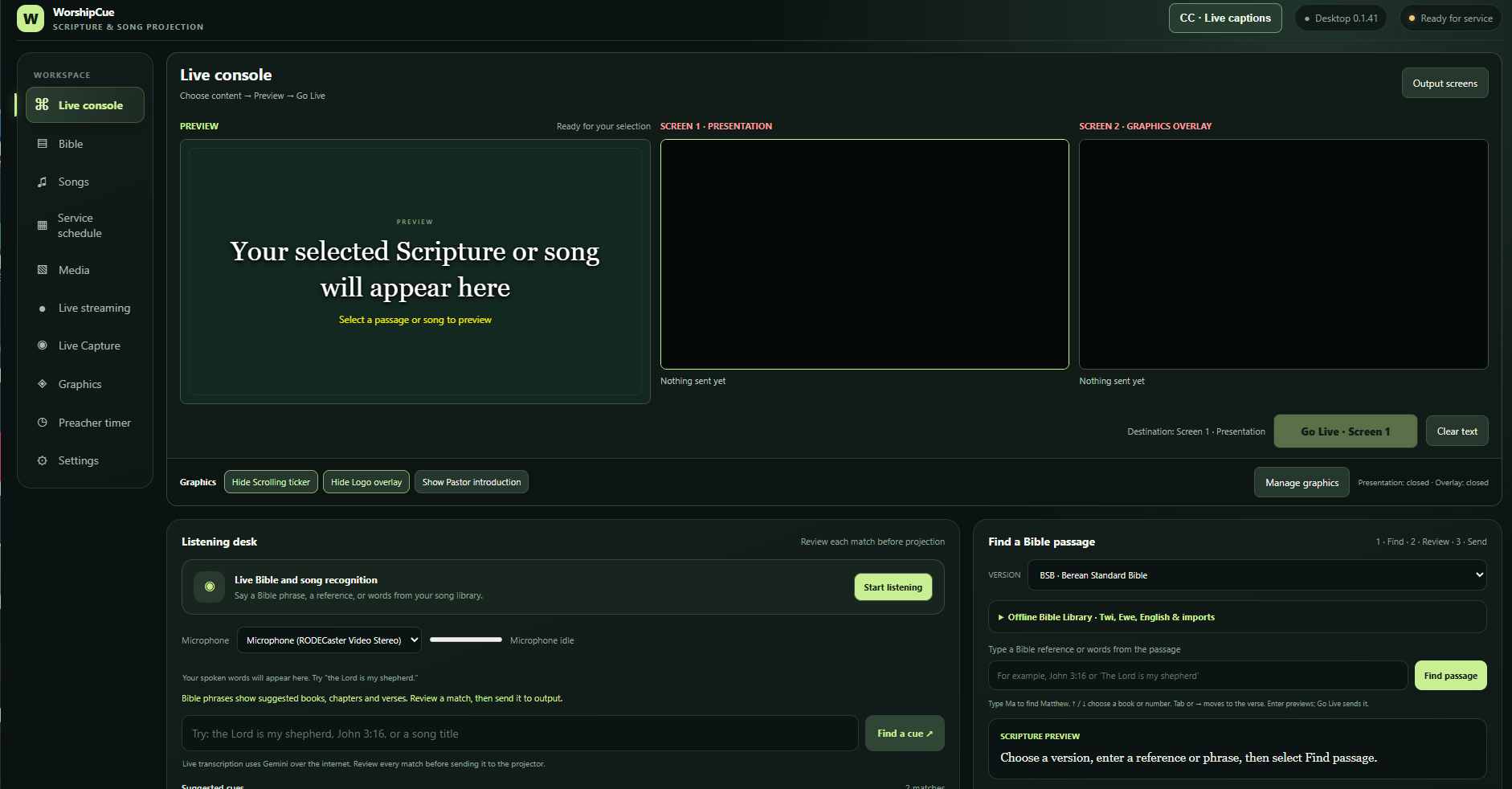Click the Graphics diamond icon
This screenshot has height=789, width=1512.
click(43, 384)
